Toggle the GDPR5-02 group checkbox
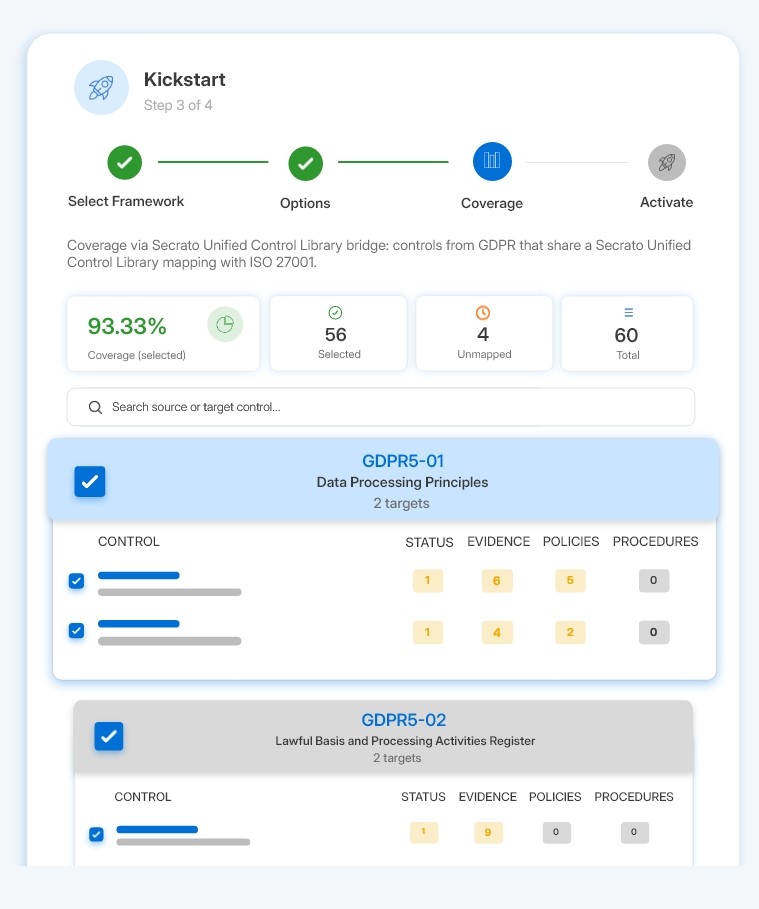The height and width of the screenshot is (909, 759). click(109, 736)
